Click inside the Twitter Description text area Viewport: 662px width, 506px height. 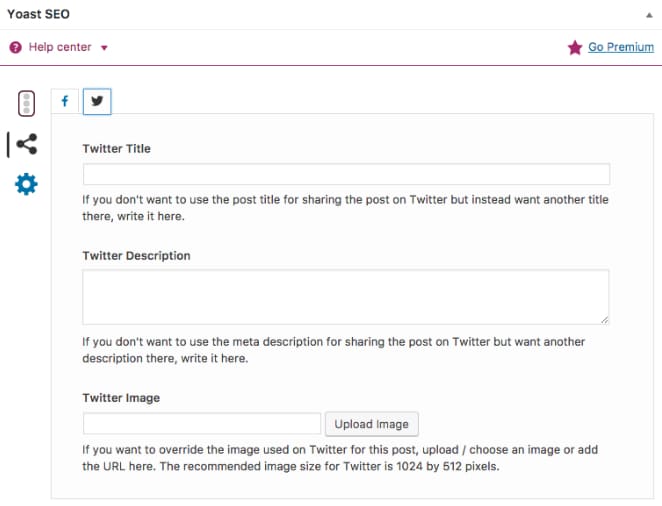346,296
